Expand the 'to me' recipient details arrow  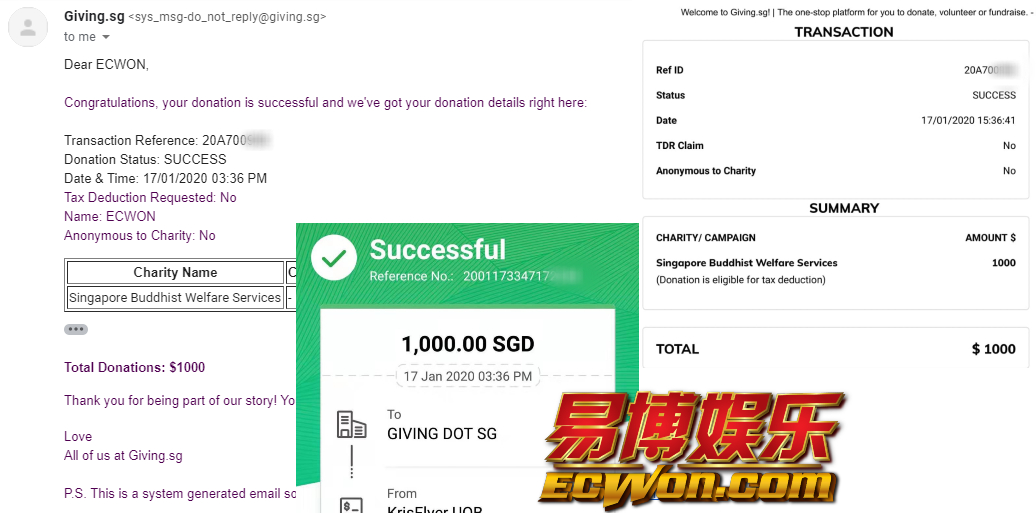[x=106, y=37]
